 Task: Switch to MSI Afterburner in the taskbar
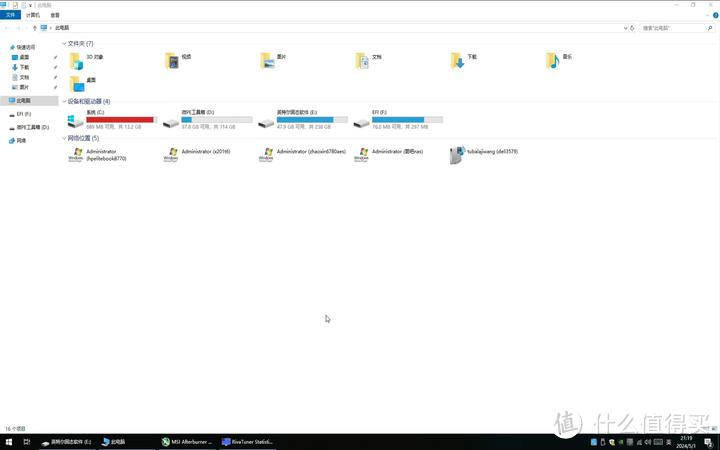186,441
